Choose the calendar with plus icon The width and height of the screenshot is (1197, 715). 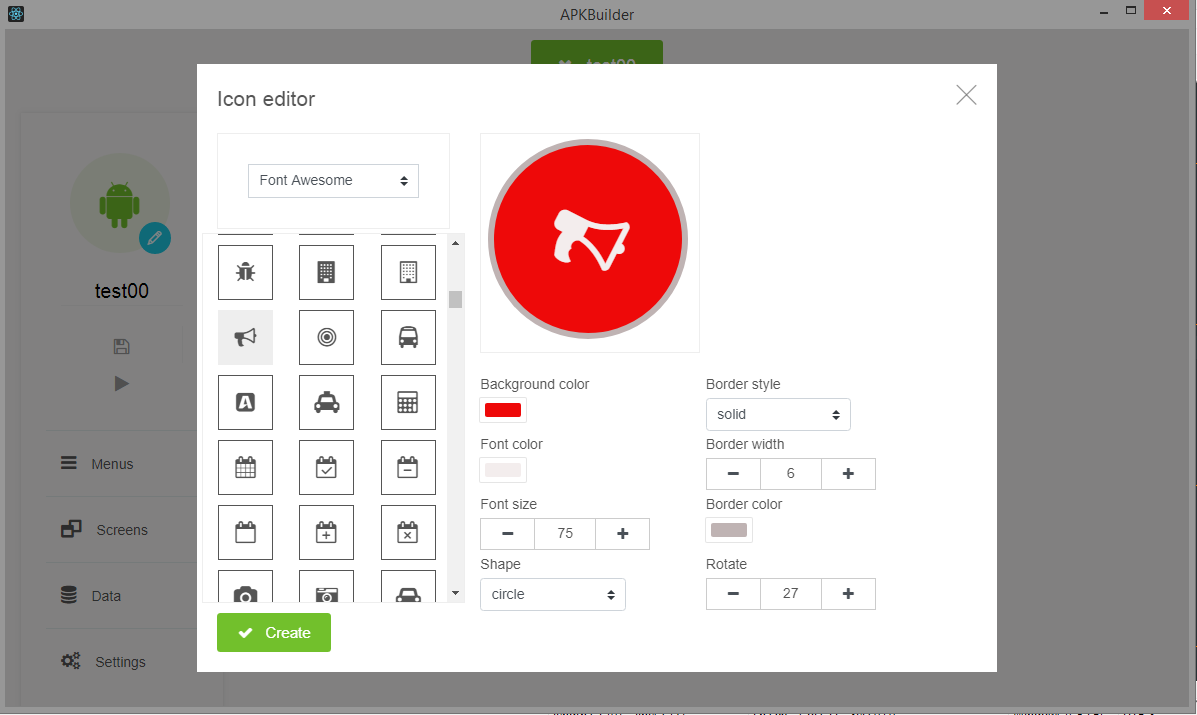click(x=326, y=532)
